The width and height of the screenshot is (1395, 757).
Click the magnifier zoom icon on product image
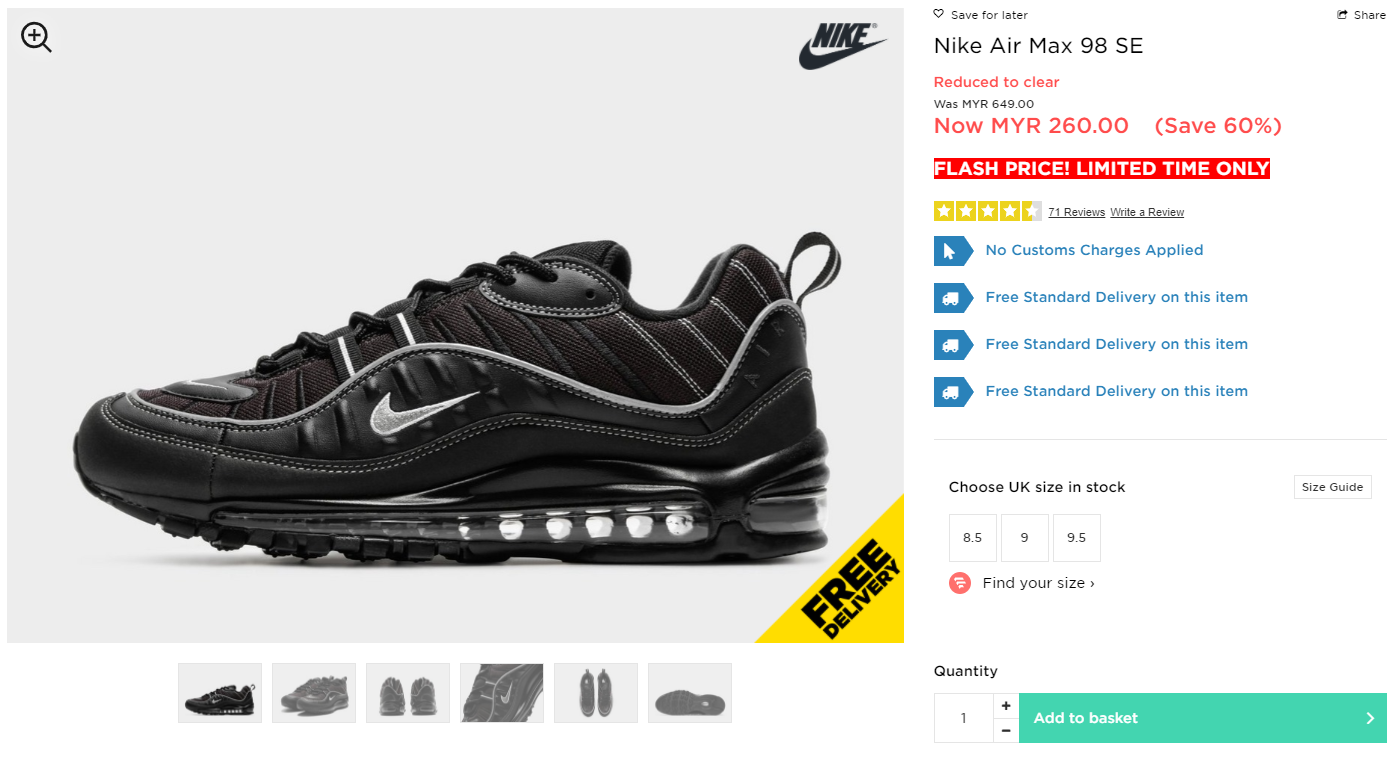pos(36,38)
